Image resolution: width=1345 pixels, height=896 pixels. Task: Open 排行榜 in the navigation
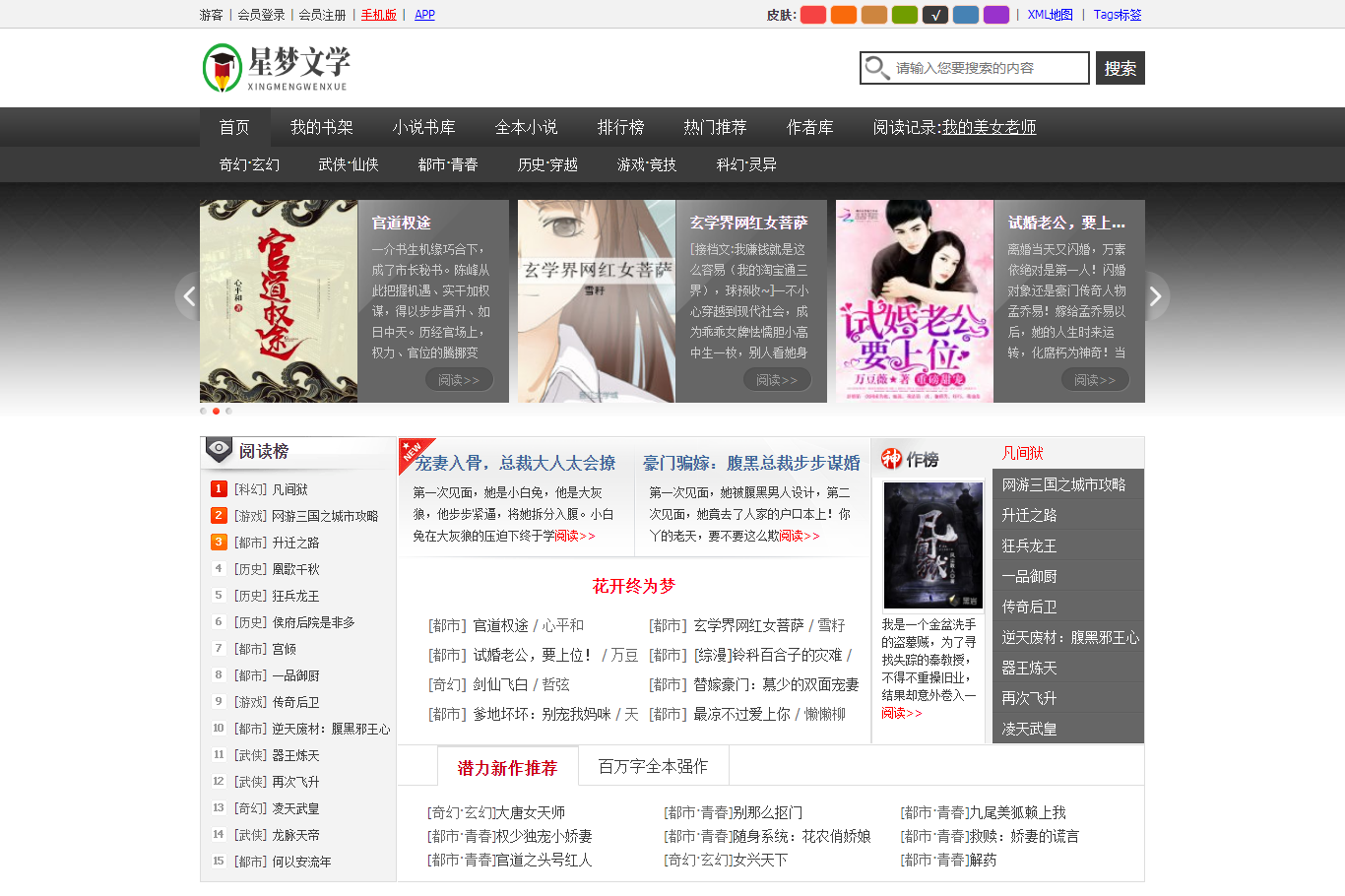(621, 127)
